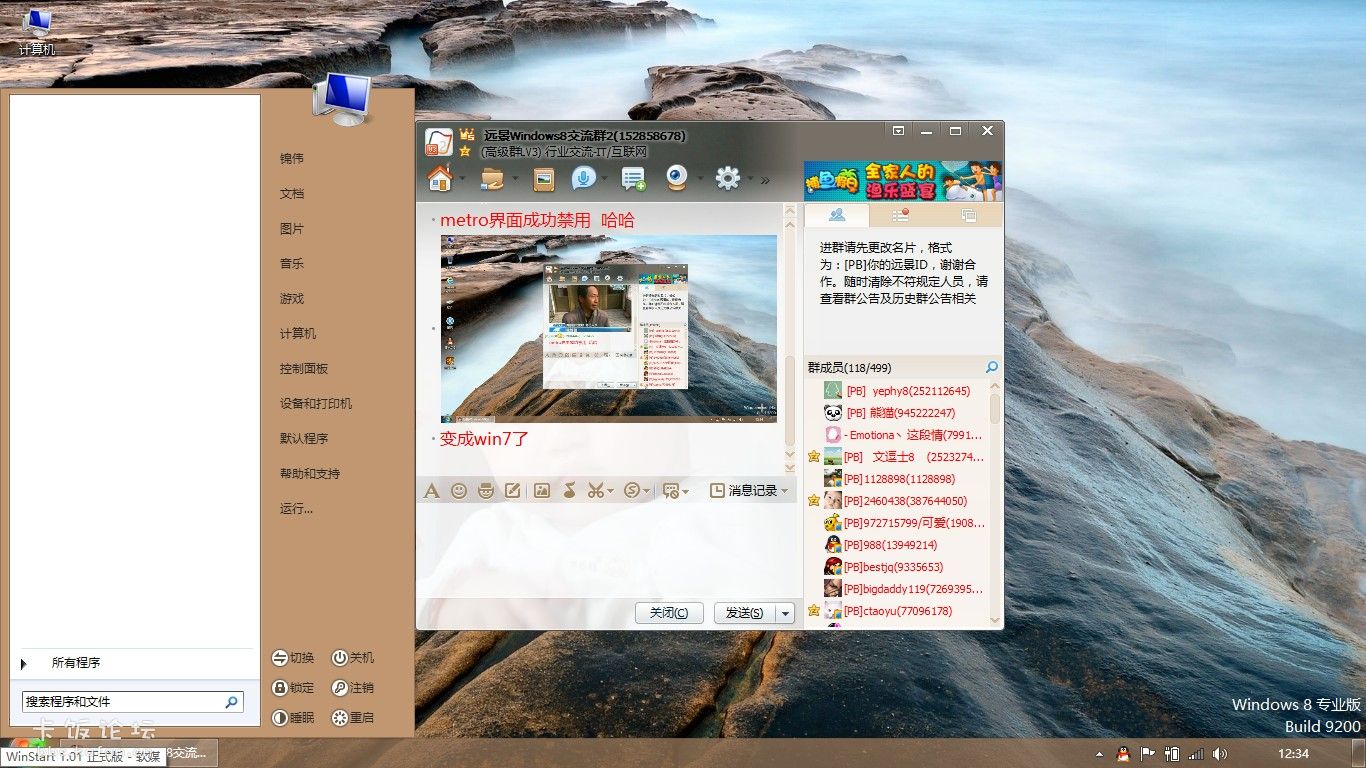Click the search magnifier in start menu
1366x768 pixels.
(x=231, y=702)
